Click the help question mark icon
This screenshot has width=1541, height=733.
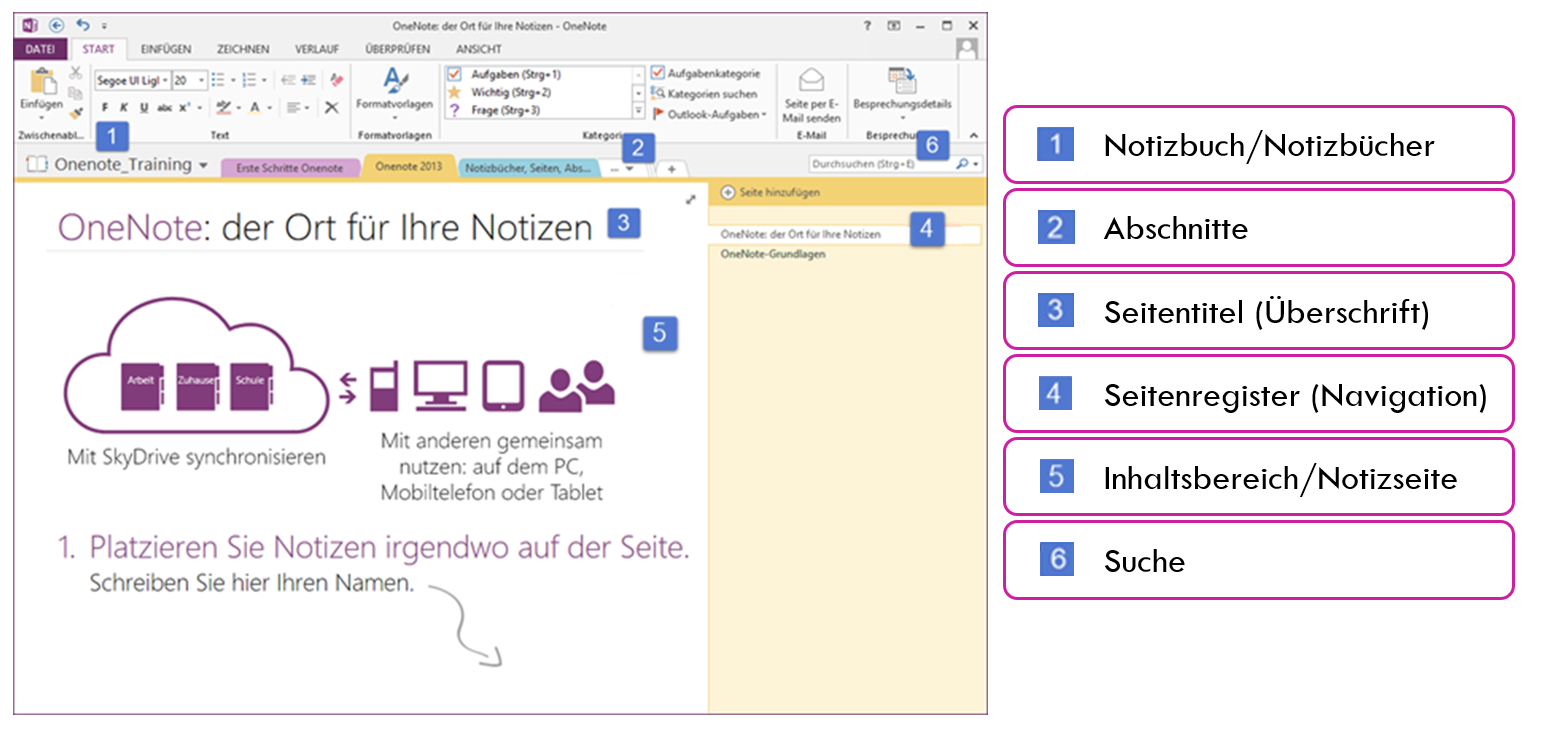point(867,26)
